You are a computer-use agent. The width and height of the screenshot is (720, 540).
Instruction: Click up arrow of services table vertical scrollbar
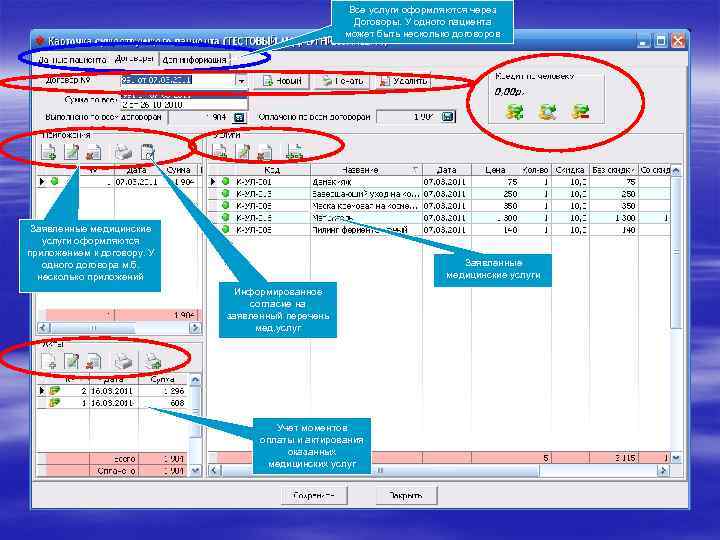click(676, 171)
